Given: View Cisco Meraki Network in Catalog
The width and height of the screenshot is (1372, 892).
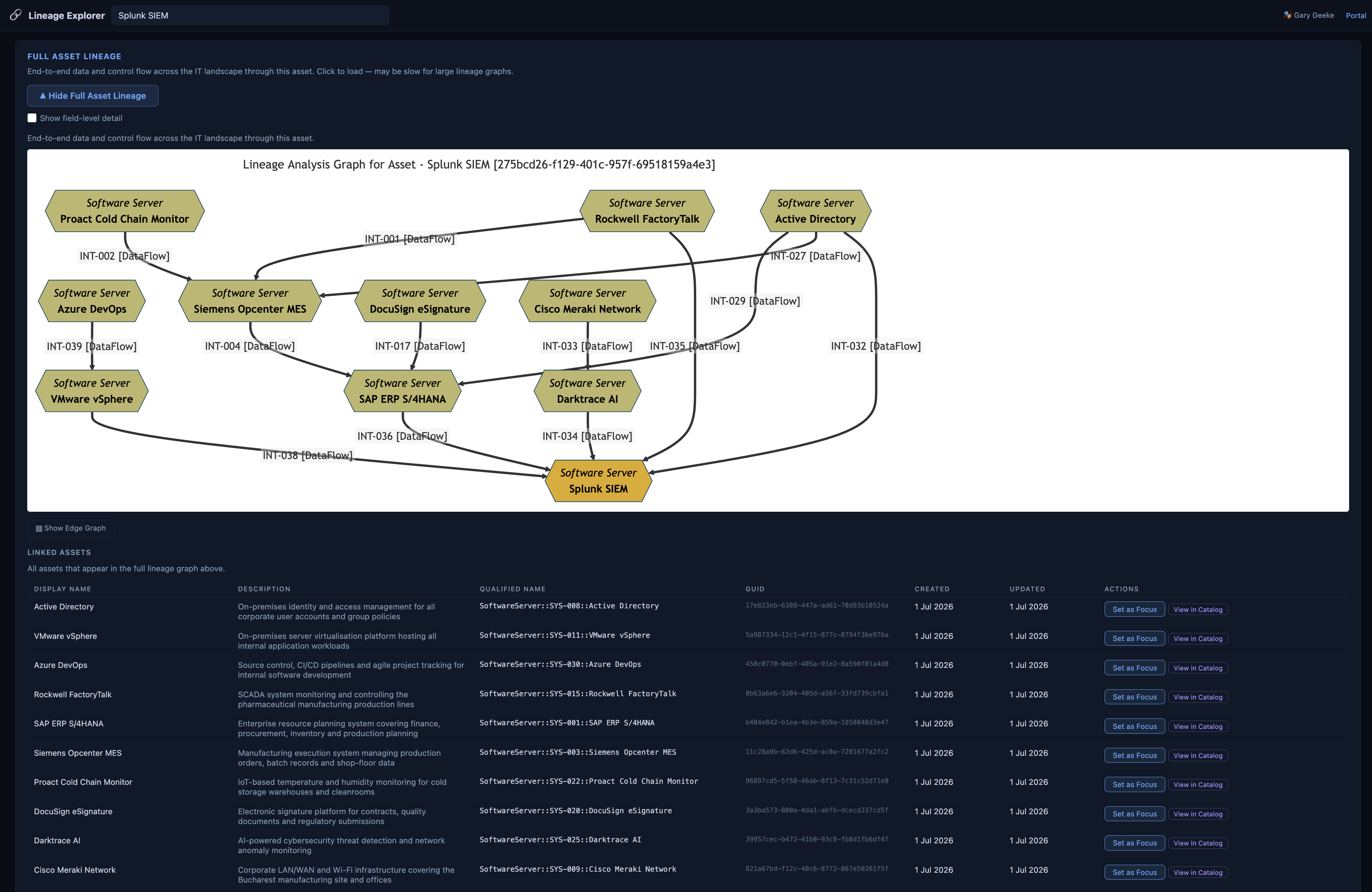Looking at the screenshot, I should [x=1197, y=872].
